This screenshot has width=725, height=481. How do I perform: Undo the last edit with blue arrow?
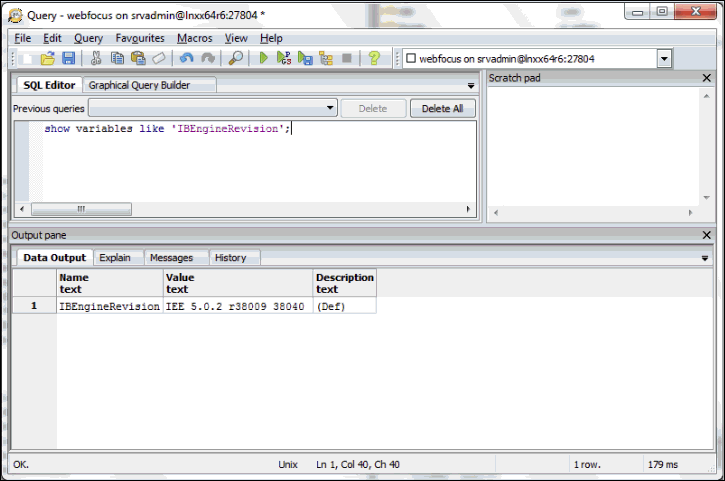click(x=186, y=58)
